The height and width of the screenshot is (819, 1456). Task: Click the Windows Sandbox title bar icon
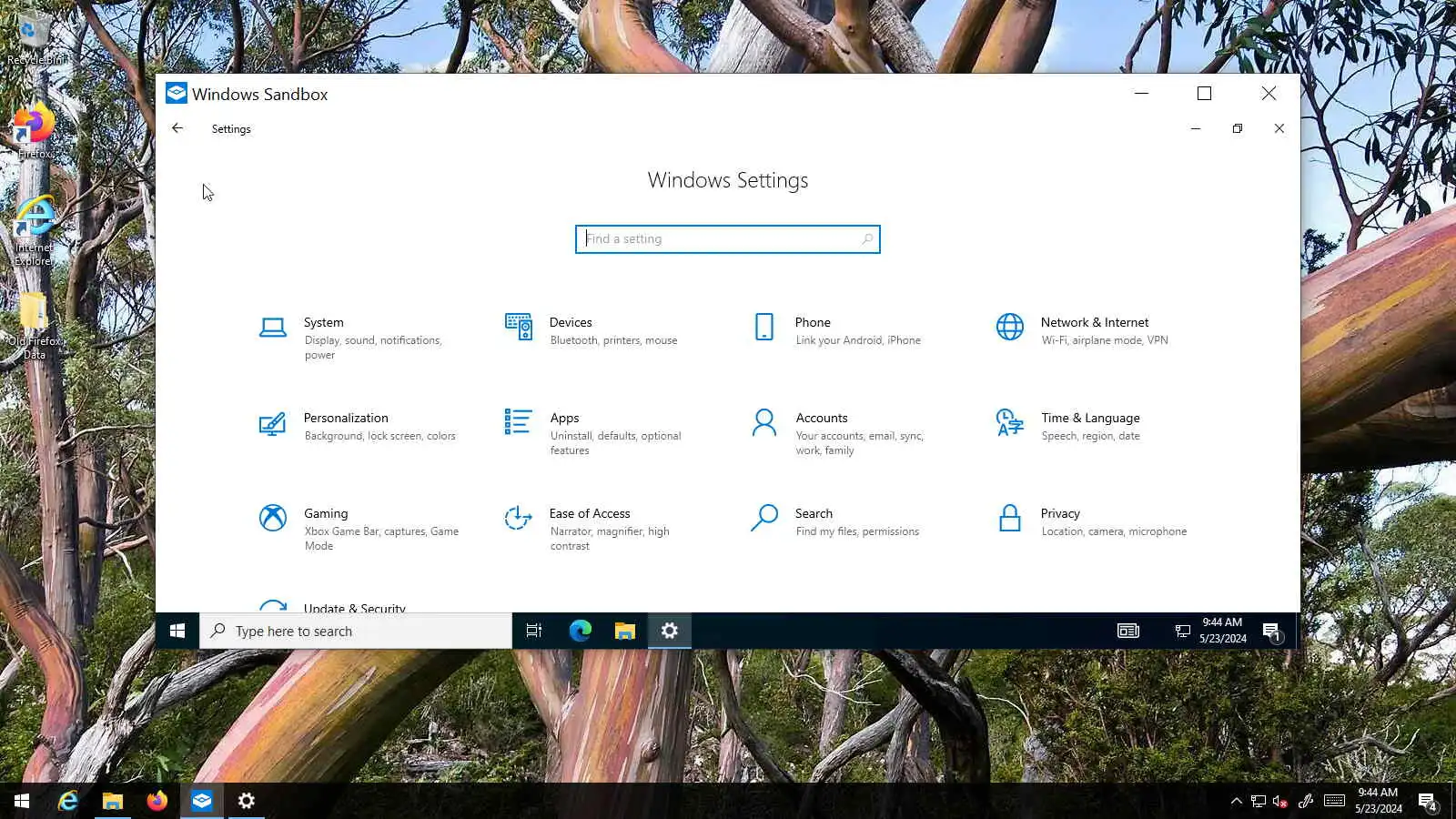tap(177, 94)
